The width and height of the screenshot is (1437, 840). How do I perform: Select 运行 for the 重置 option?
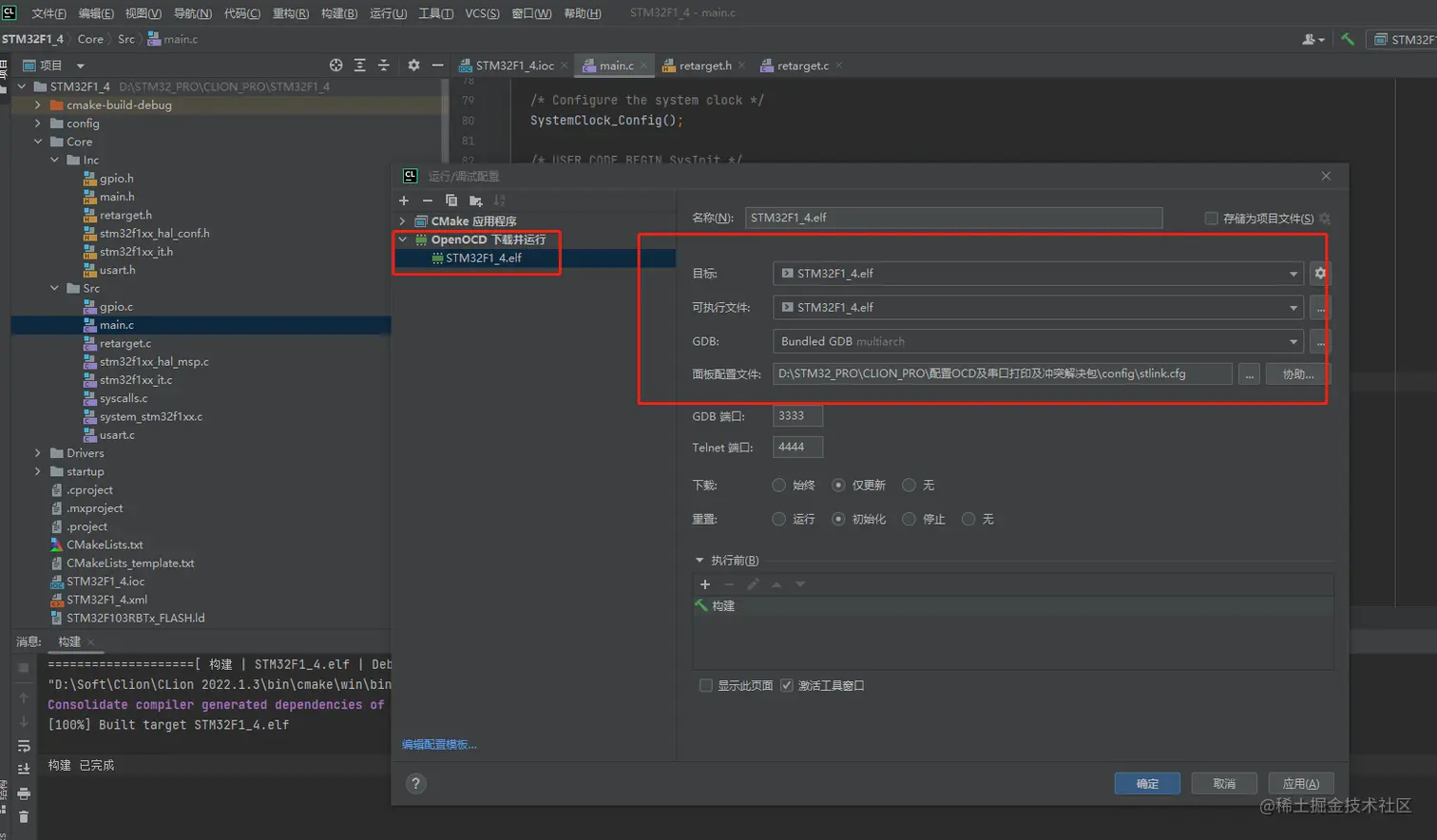pos(779,519)
